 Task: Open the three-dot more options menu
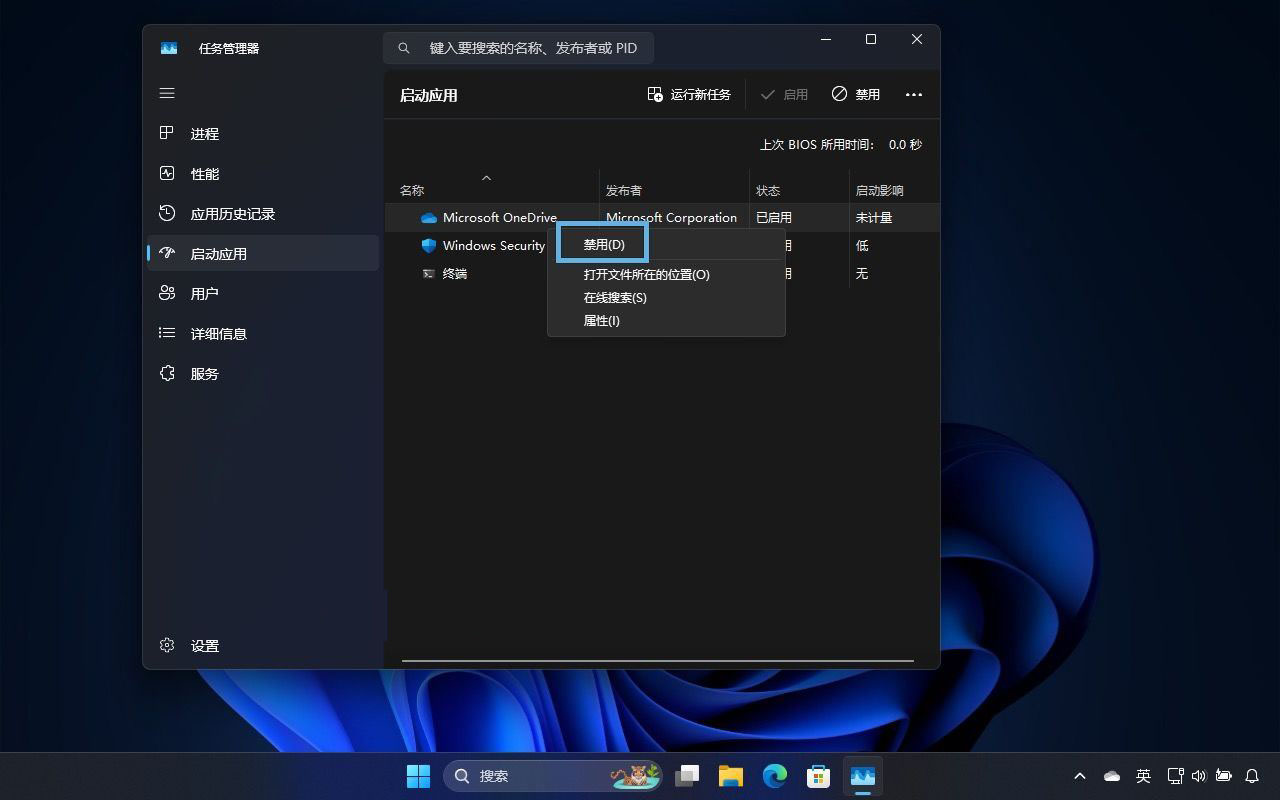913,94
